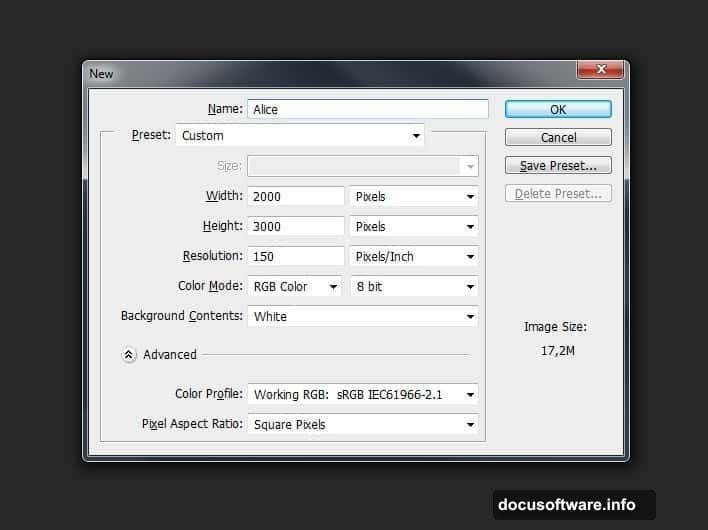The width and height of the screenshot is (708, 530).
Task: Close the New dialog window
Action: point(601,70)
